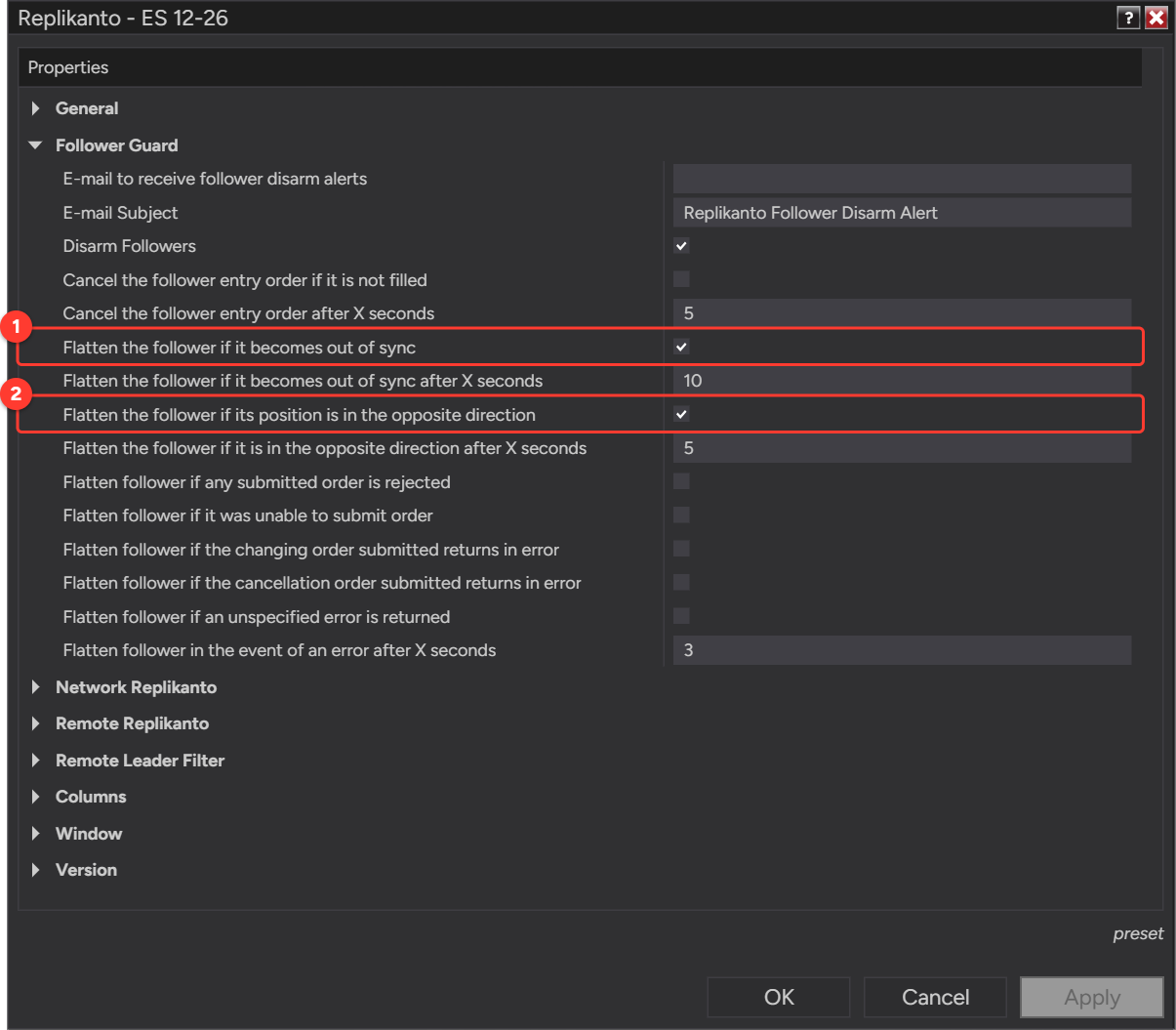1176x1030 pixels.
Task: Enable flatten follower if unable to submit order
Action: [681, 515]
